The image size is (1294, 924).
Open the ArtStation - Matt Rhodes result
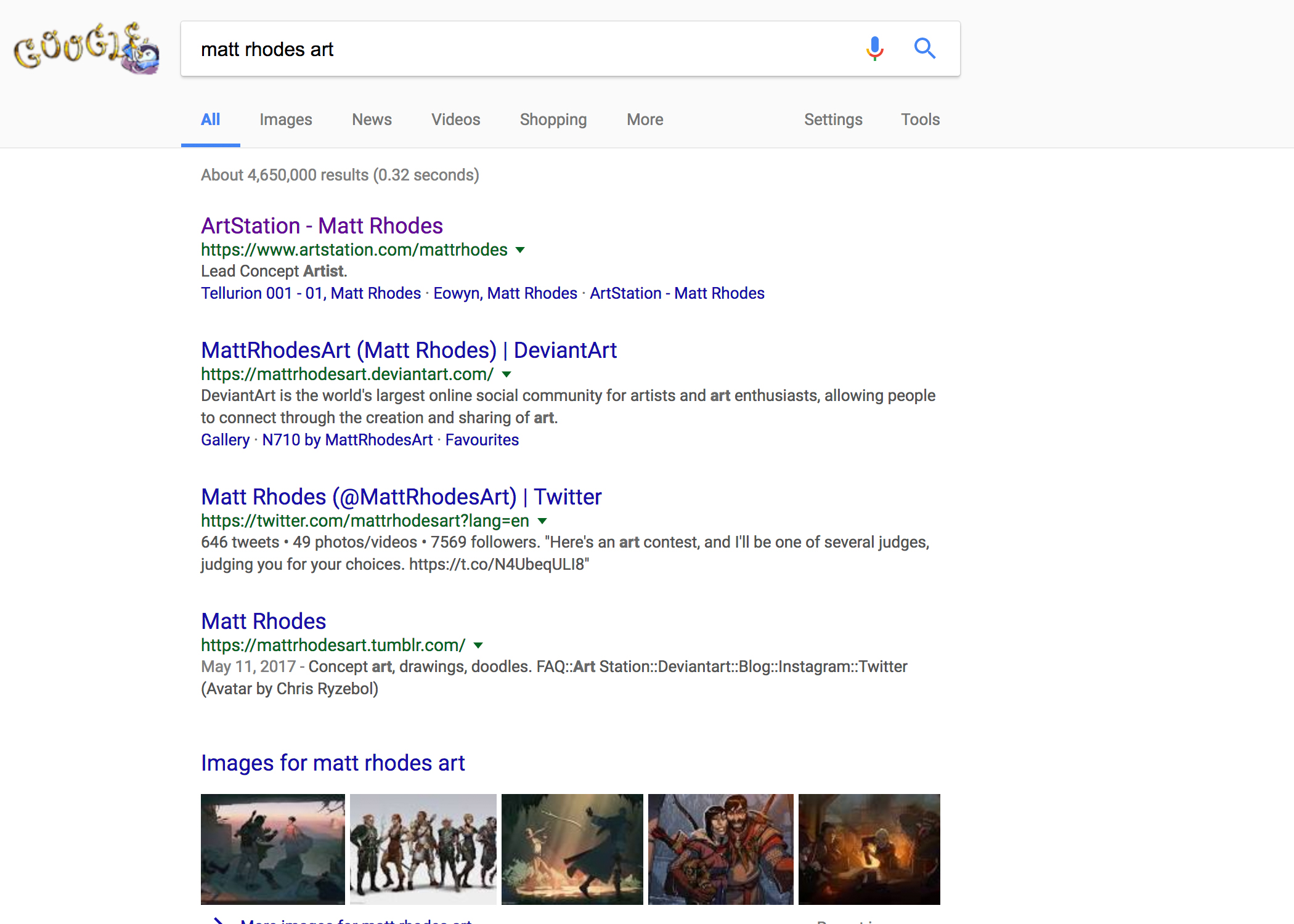[322, 225]
